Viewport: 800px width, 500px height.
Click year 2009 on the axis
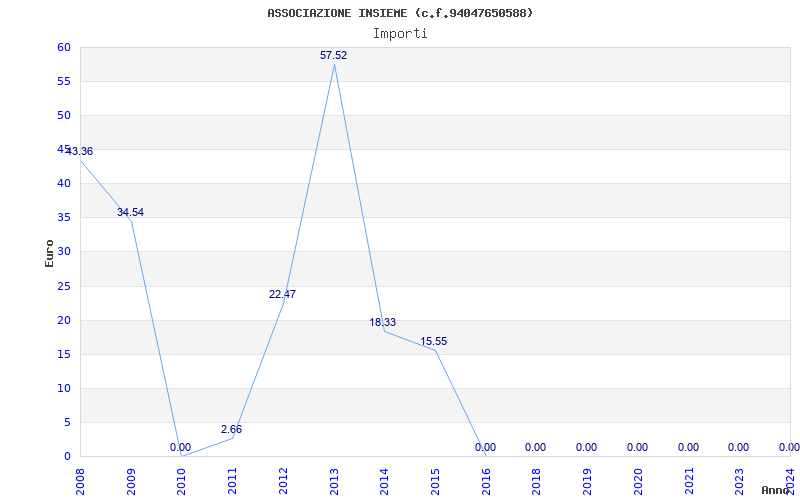131,481
